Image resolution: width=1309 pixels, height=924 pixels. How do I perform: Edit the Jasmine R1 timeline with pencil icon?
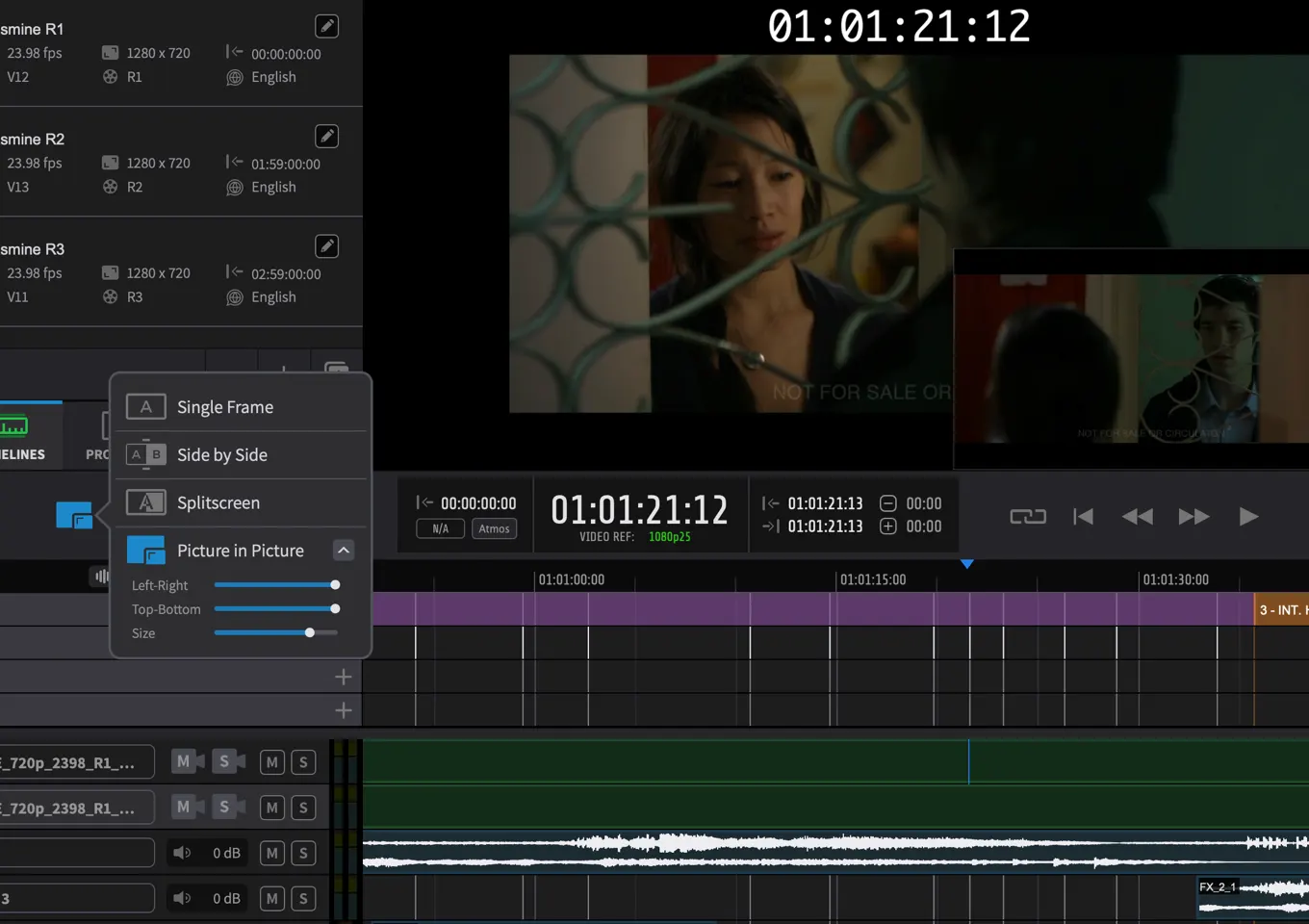point(327,26)
